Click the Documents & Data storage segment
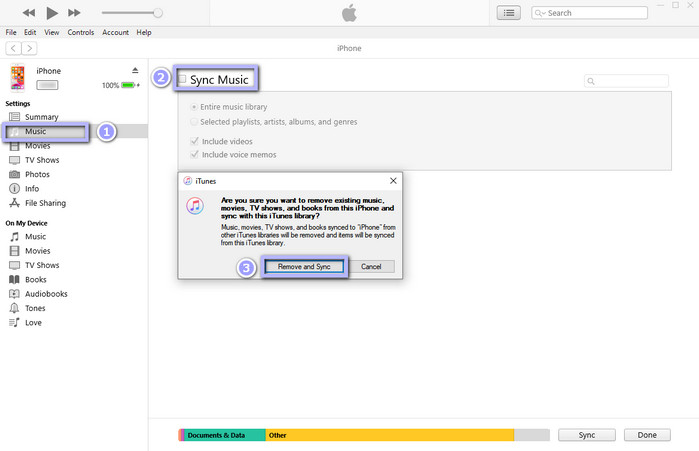The image size is (699, 451). pos(225,435)
